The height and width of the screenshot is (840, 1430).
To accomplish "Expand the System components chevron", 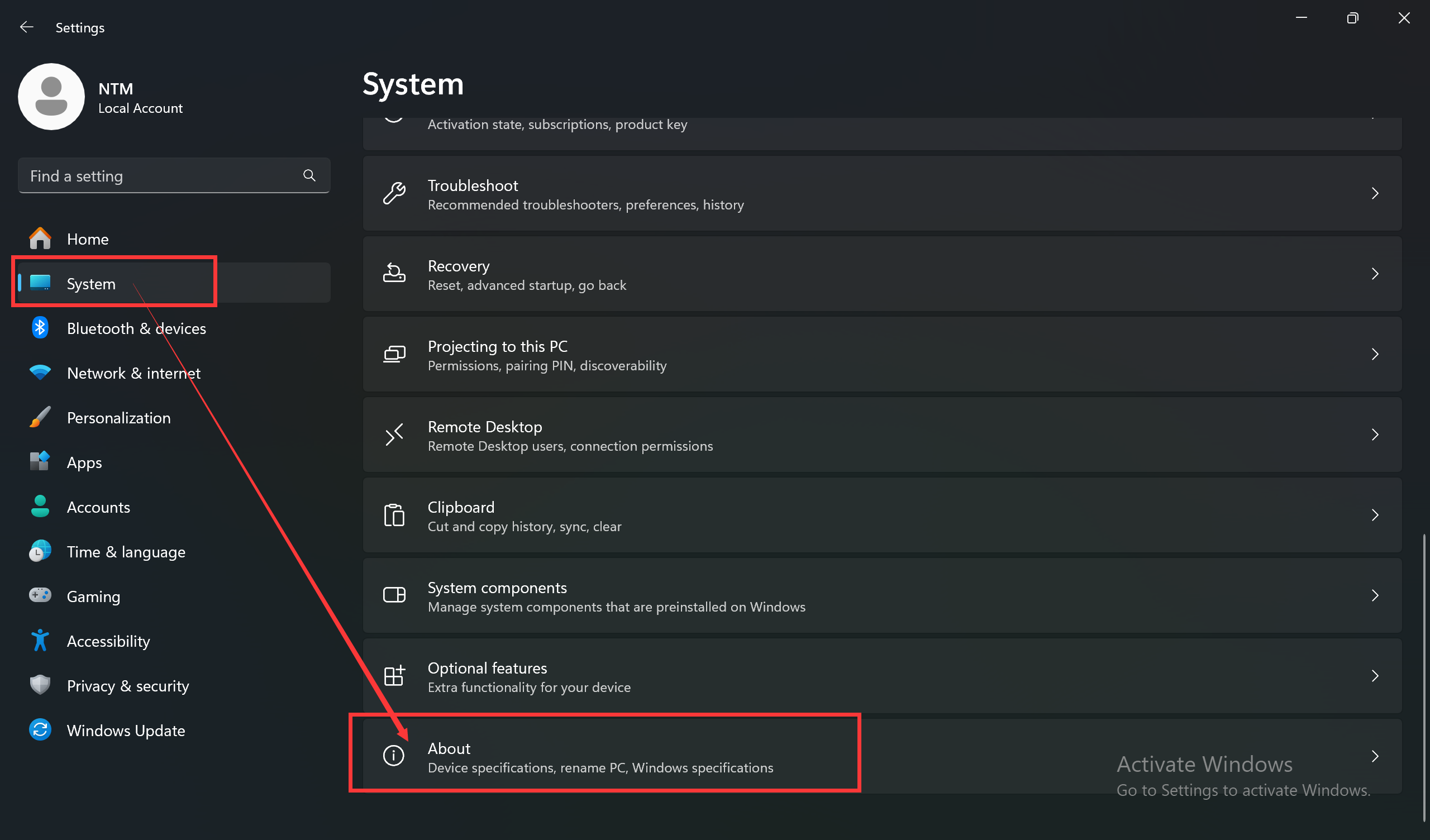I will [x=1375, y=595].
